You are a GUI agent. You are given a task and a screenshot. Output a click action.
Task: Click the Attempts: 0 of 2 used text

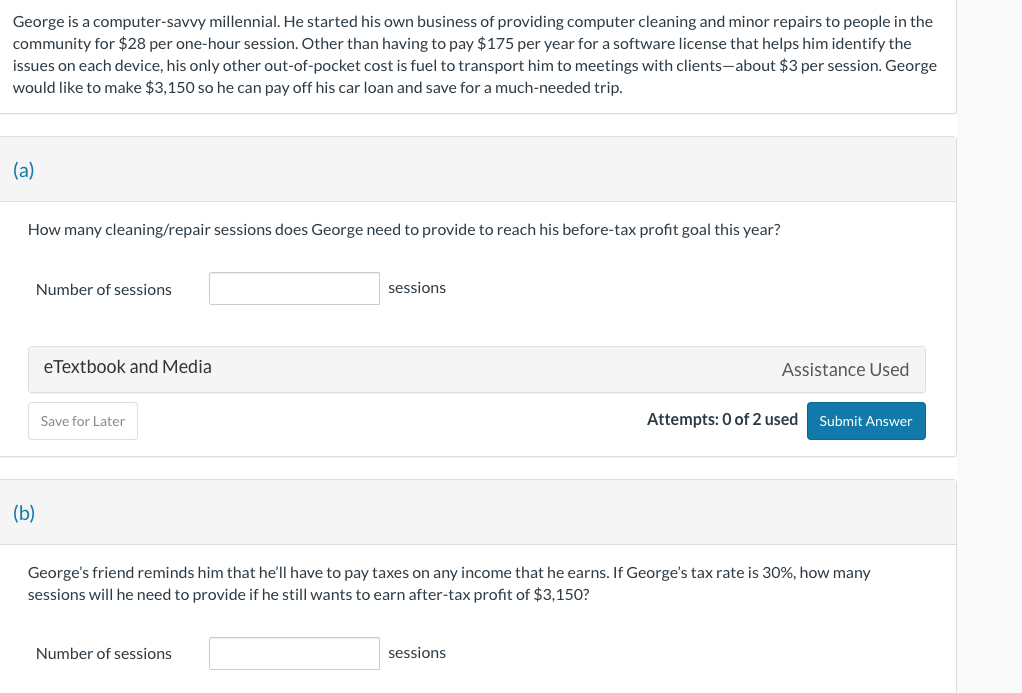(722, 420)
